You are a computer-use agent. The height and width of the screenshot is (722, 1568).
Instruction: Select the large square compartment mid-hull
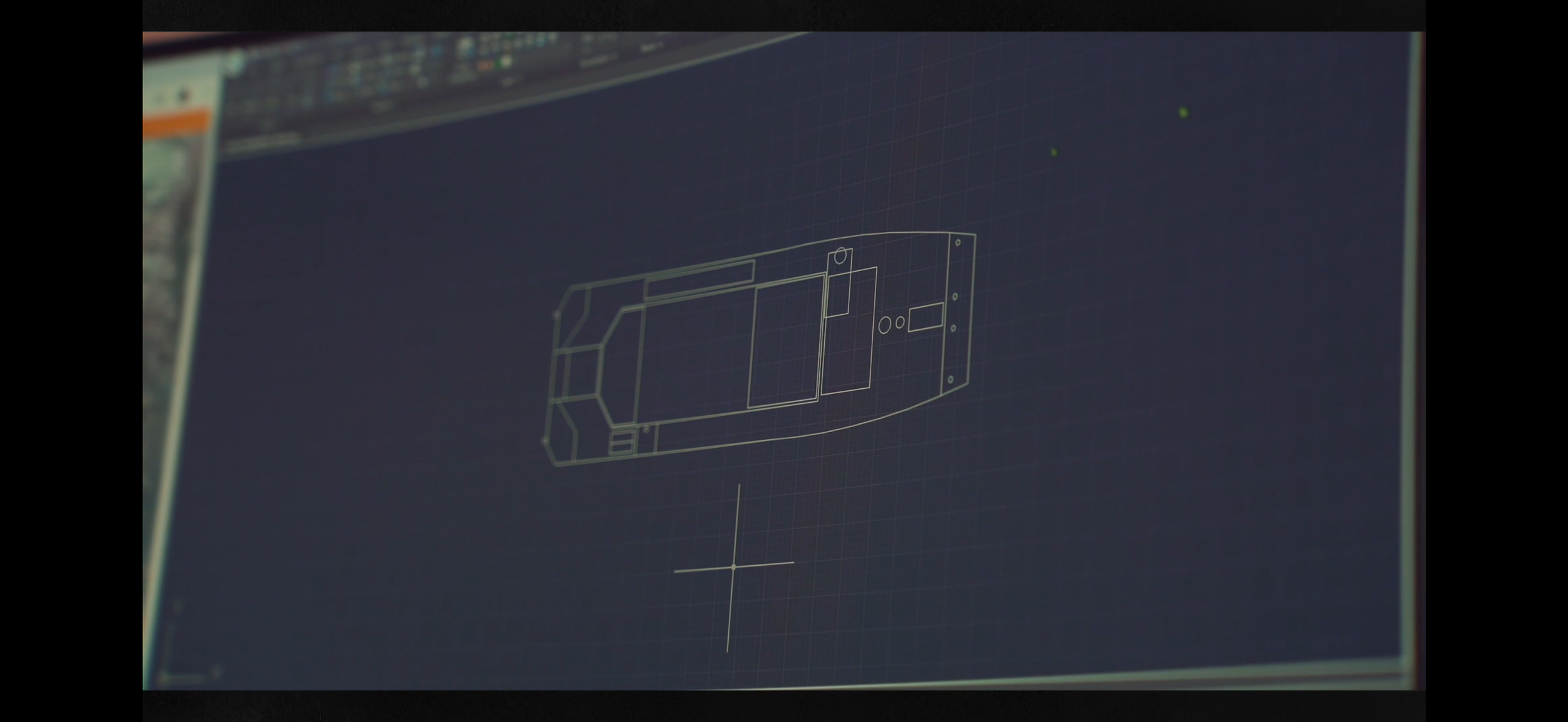click(x=786, y=343)
